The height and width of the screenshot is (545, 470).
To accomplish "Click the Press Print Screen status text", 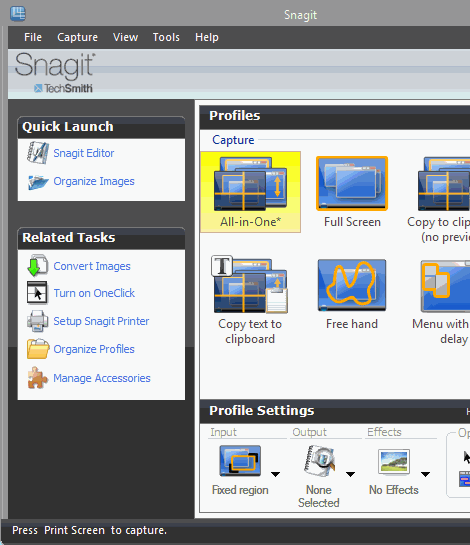I will (89, 530).
